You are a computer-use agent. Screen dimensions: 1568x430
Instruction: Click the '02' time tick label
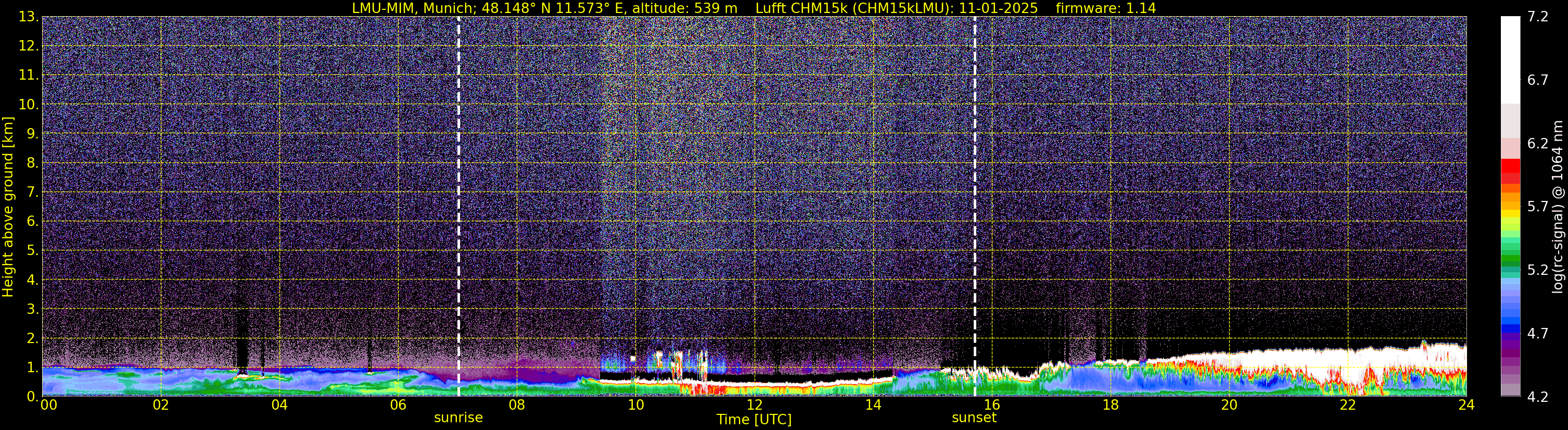161,405
